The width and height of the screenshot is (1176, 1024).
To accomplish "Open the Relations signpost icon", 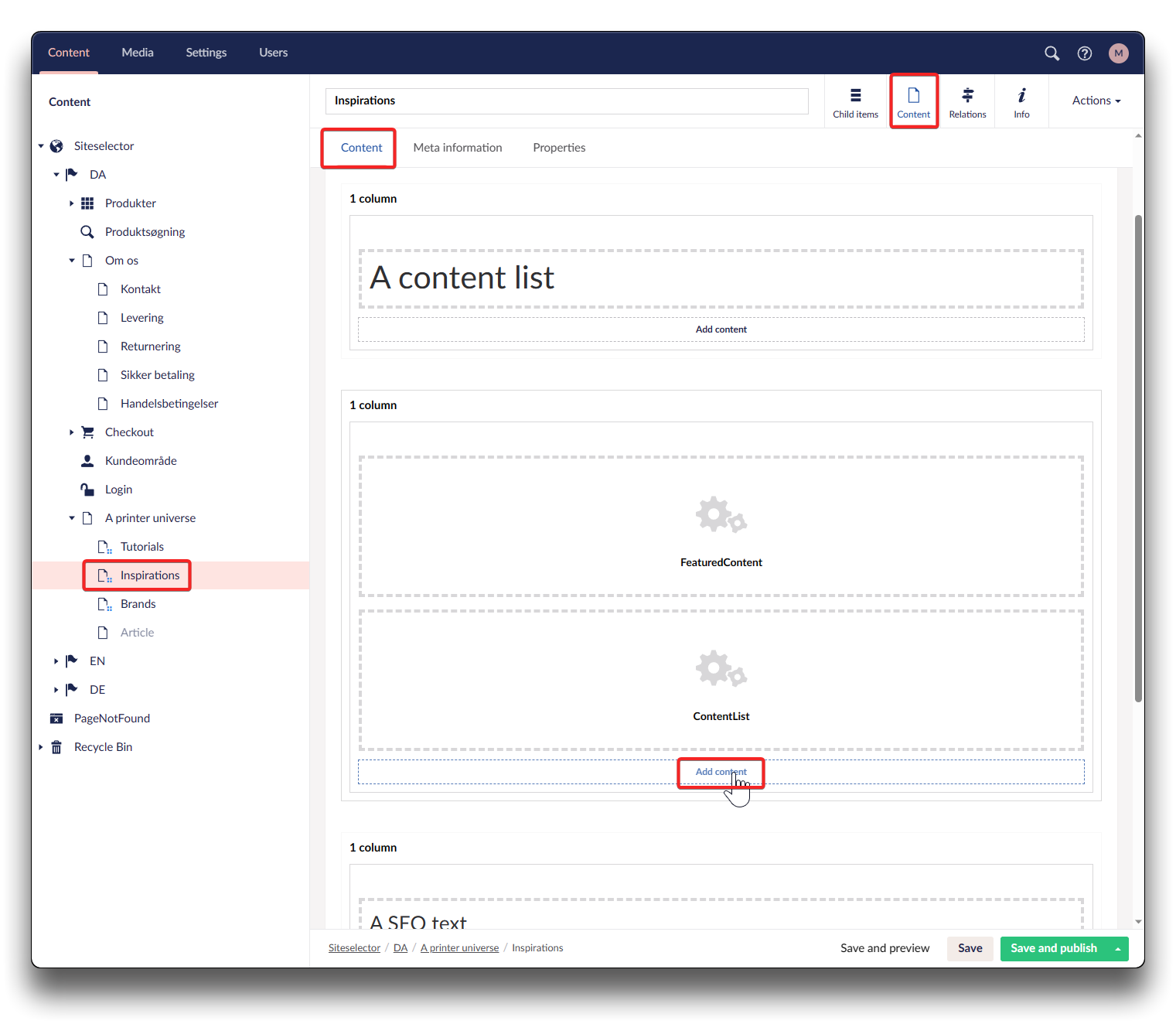I will click(x=967, y=102).
